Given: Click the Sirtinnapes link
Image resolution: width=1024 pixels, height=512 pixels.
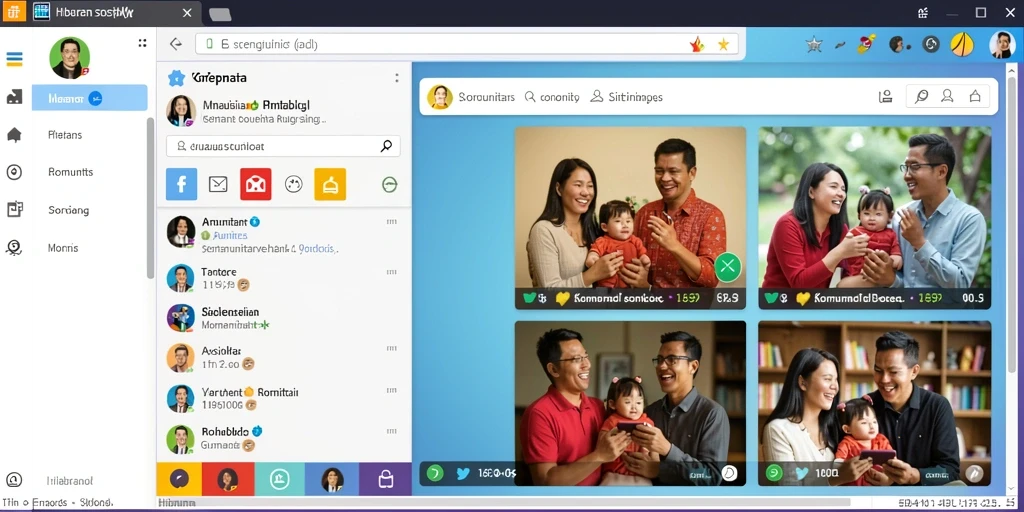Looking at the screenshot, I should 626,97.
